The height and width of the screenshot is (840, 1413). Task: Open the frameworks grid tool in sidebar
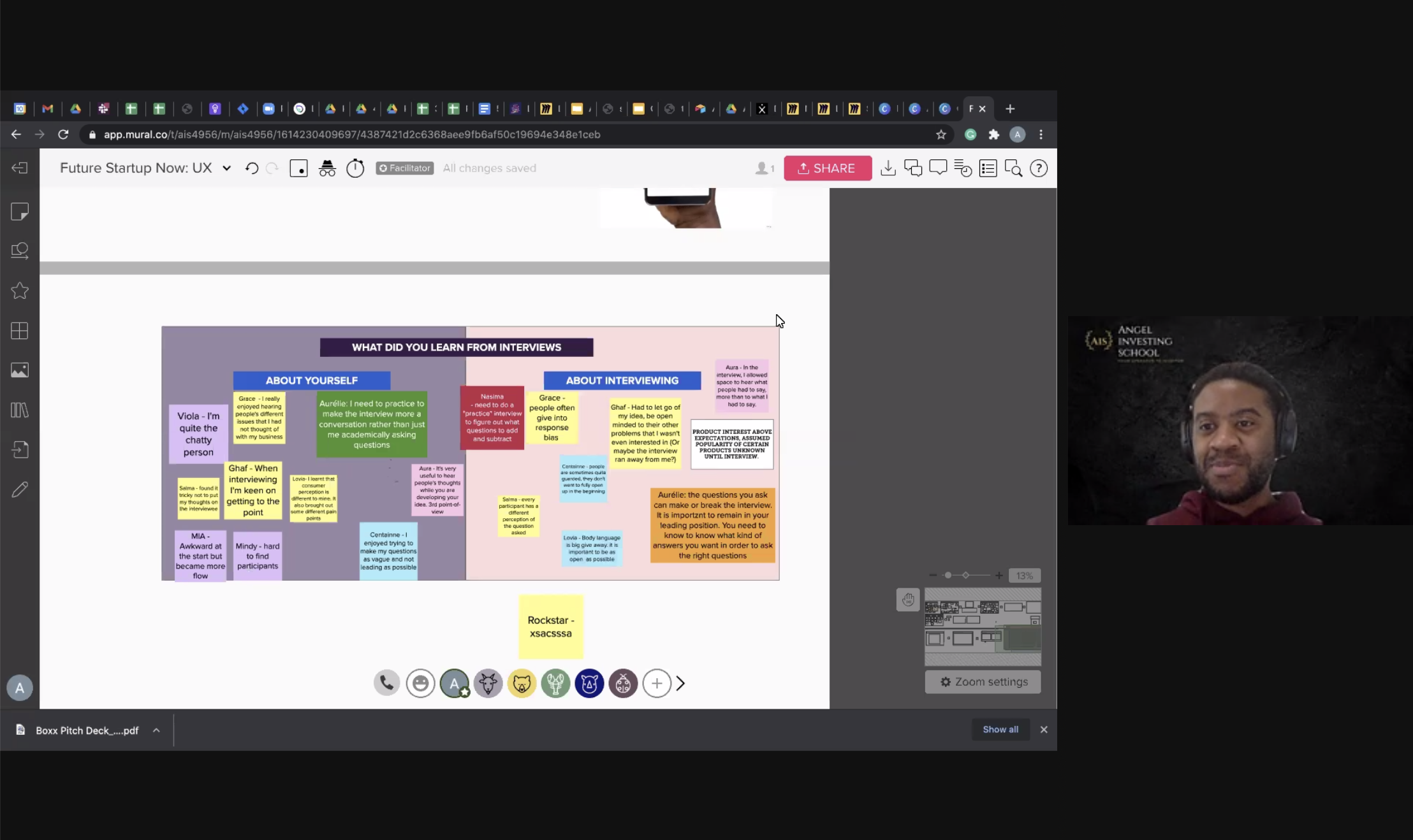pyautogui.click(x=20, y=331)
